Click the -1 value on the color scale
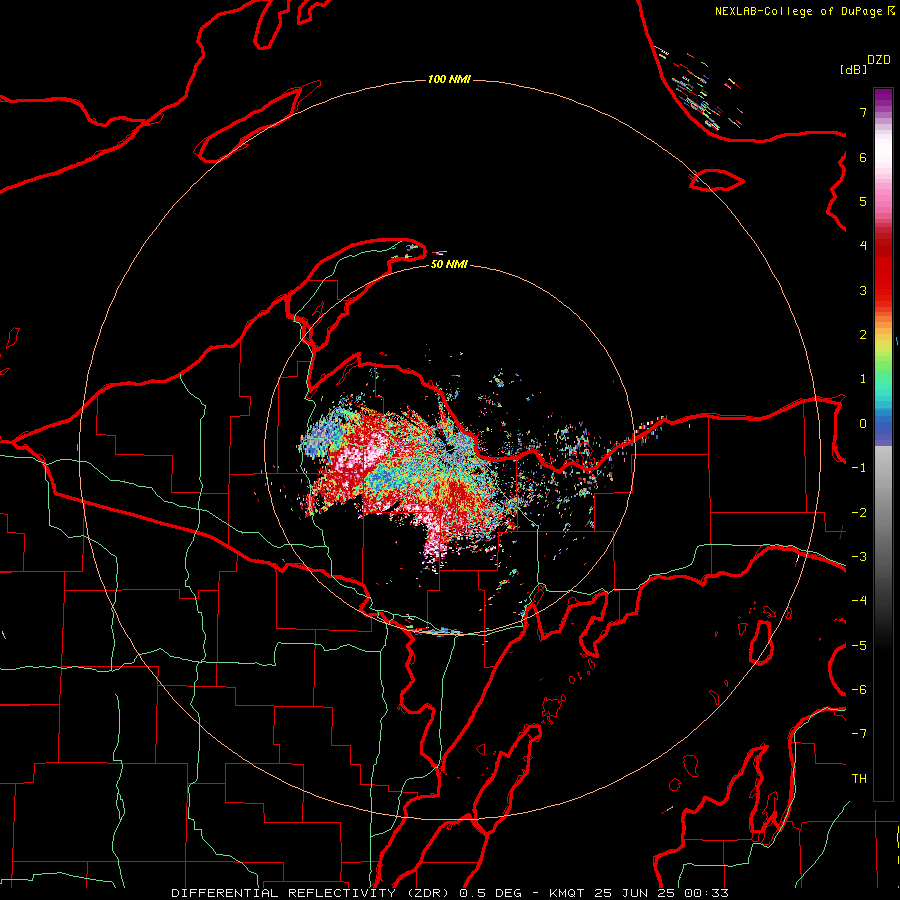The width and height of the screenshot is (900, 900). (859, 468)
